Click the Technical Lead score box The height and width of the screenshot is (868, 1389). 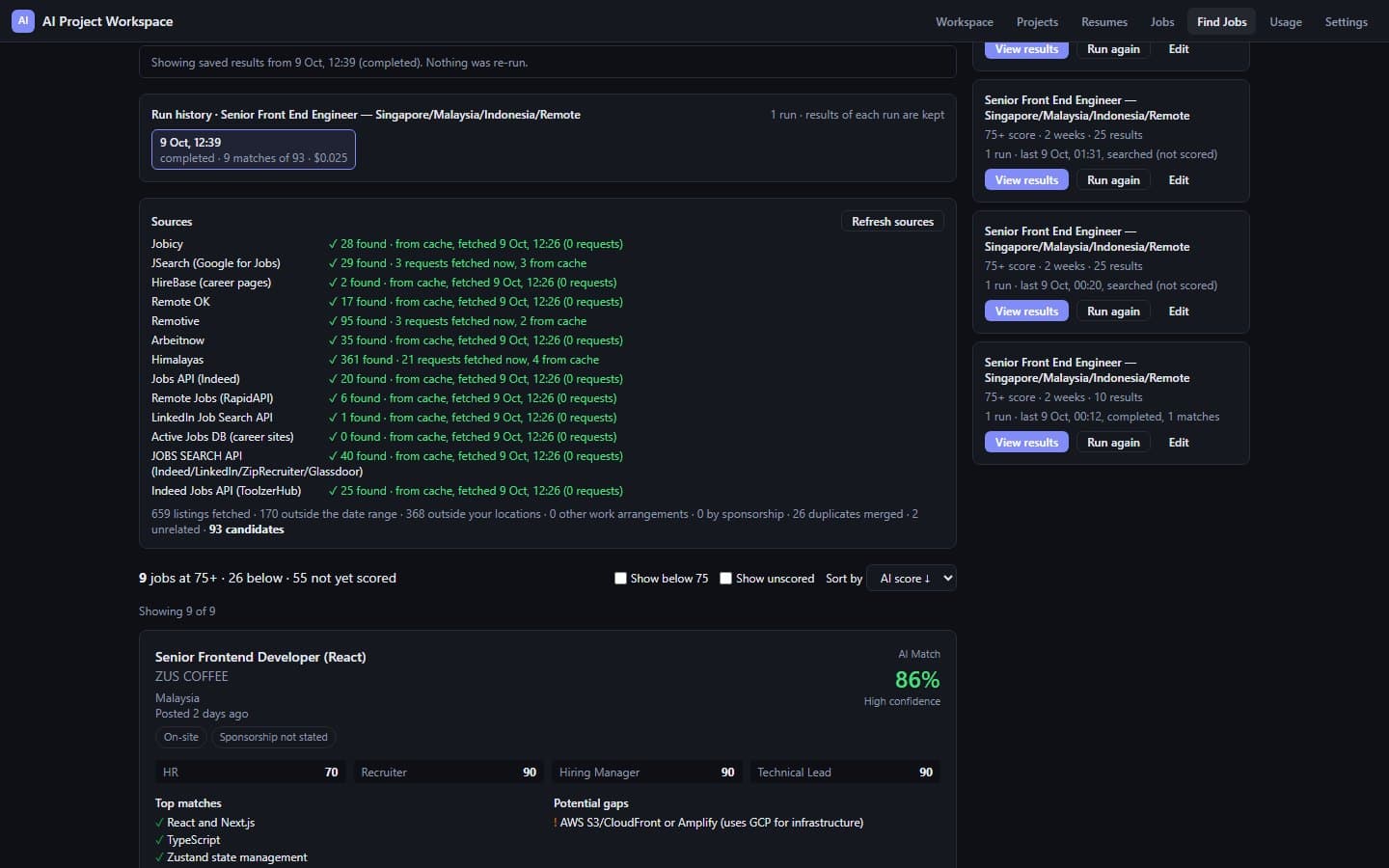pyautogui.click(x=845, y=773)
